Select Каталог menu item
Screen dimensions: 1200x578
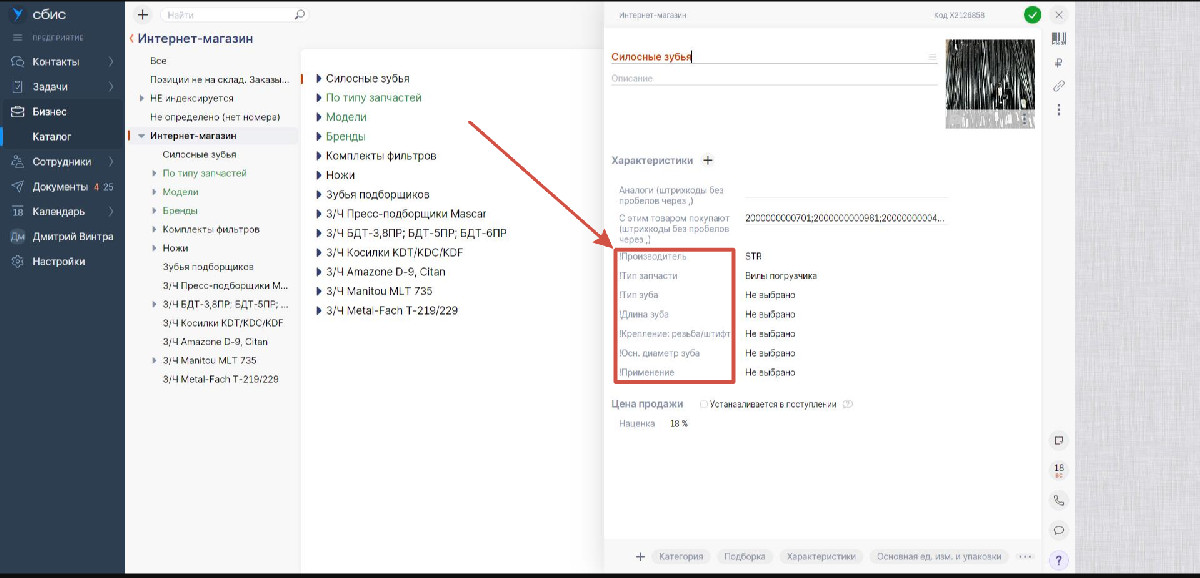[x=51, y=136]
